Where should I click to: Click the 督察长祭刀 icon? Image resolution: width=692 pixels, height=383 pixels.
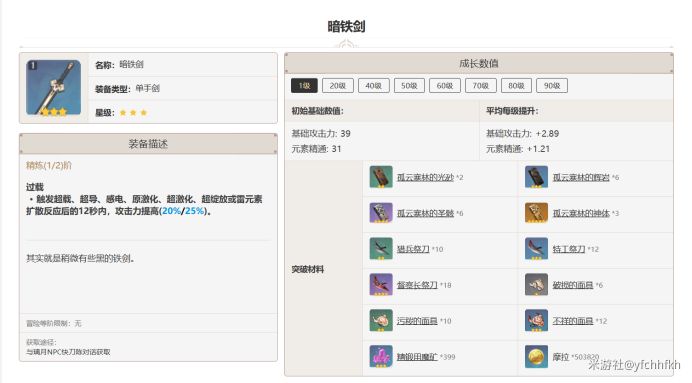[x=381, y=285]
